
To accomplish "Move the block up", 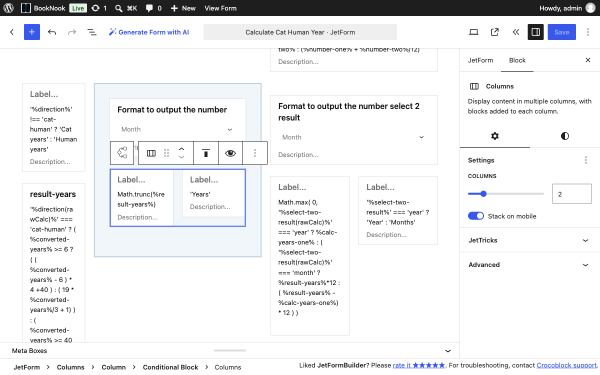I will pyautogui.click(x=182, y=149).
